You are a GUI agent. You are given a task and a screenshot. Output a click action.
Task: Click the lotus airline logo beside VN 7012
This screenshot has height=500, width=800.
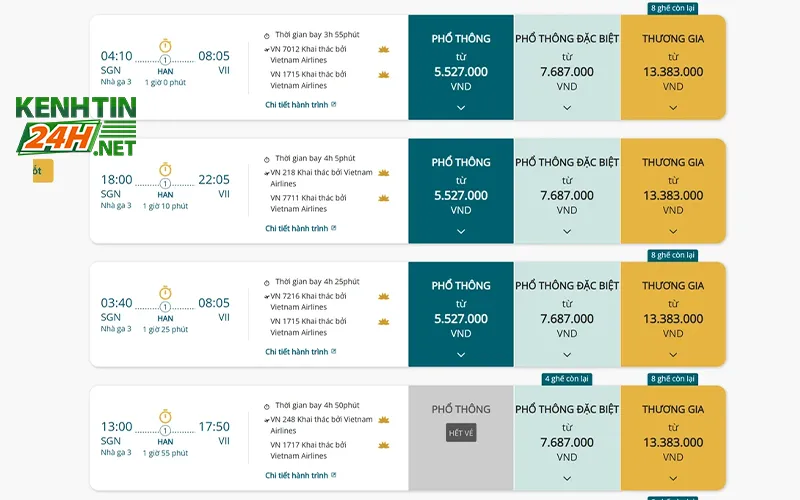pos(383,49)
